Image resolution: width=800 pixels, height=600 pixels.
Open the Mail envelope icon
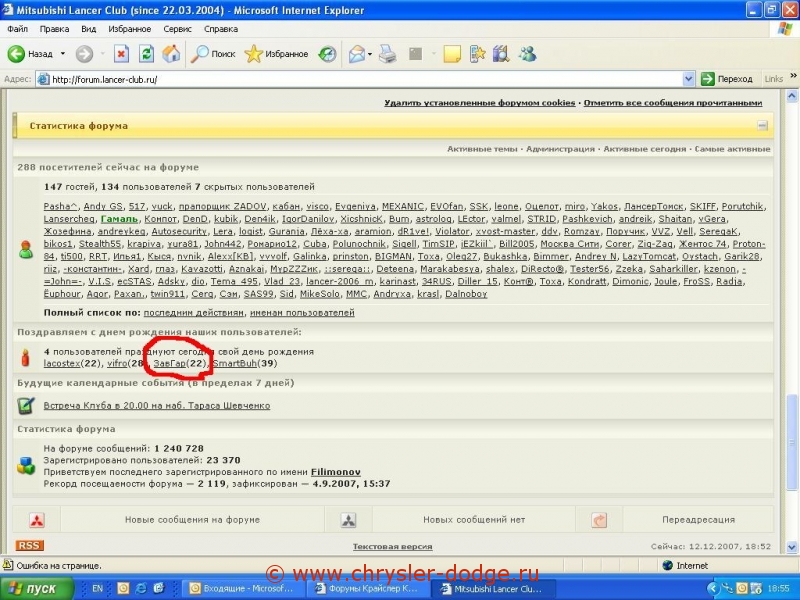pyautogui.click(x=357, y=54)
